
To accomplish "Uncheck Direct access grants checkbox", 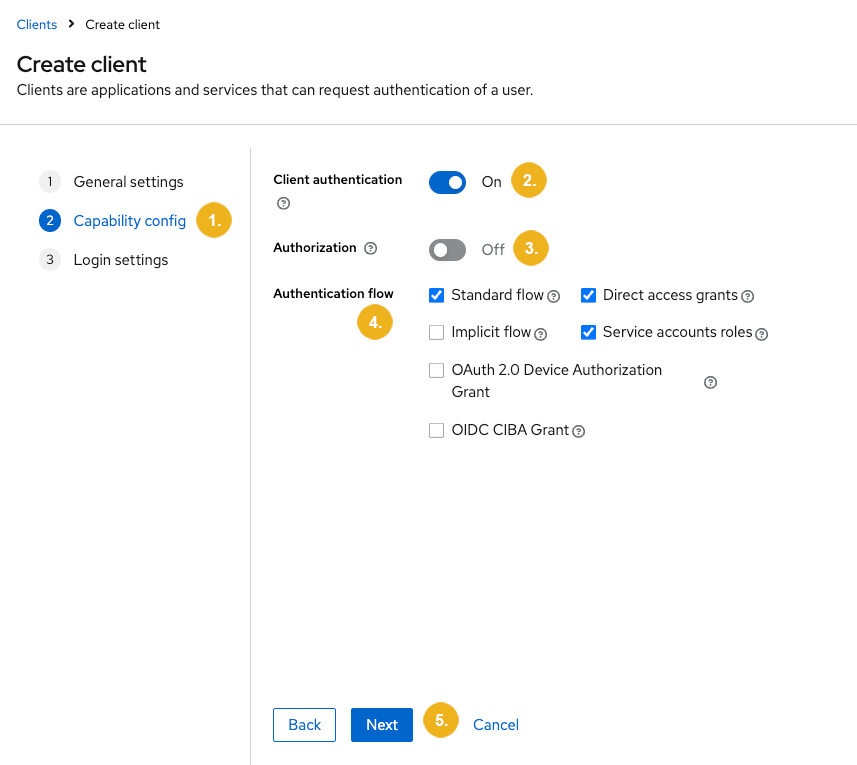I will 588,296.
